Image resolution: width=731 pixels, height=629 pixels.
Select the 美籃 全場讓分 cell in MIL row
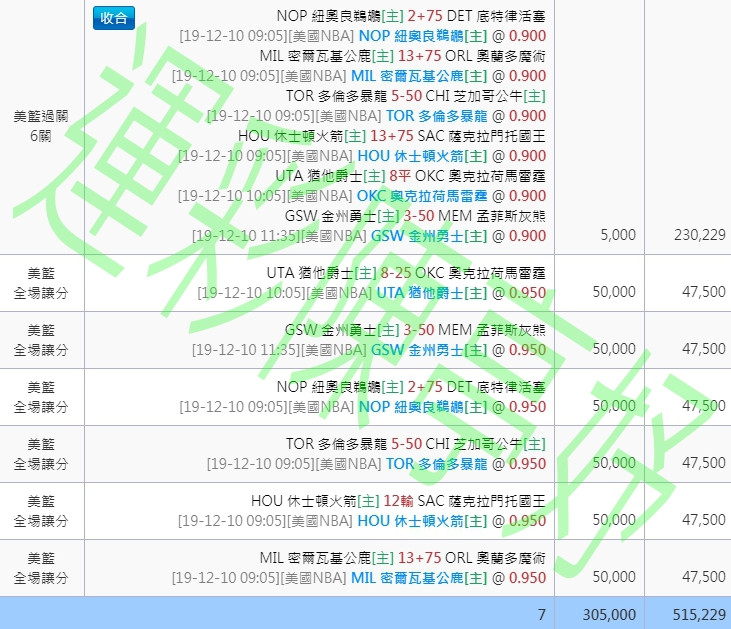[41, 568]
